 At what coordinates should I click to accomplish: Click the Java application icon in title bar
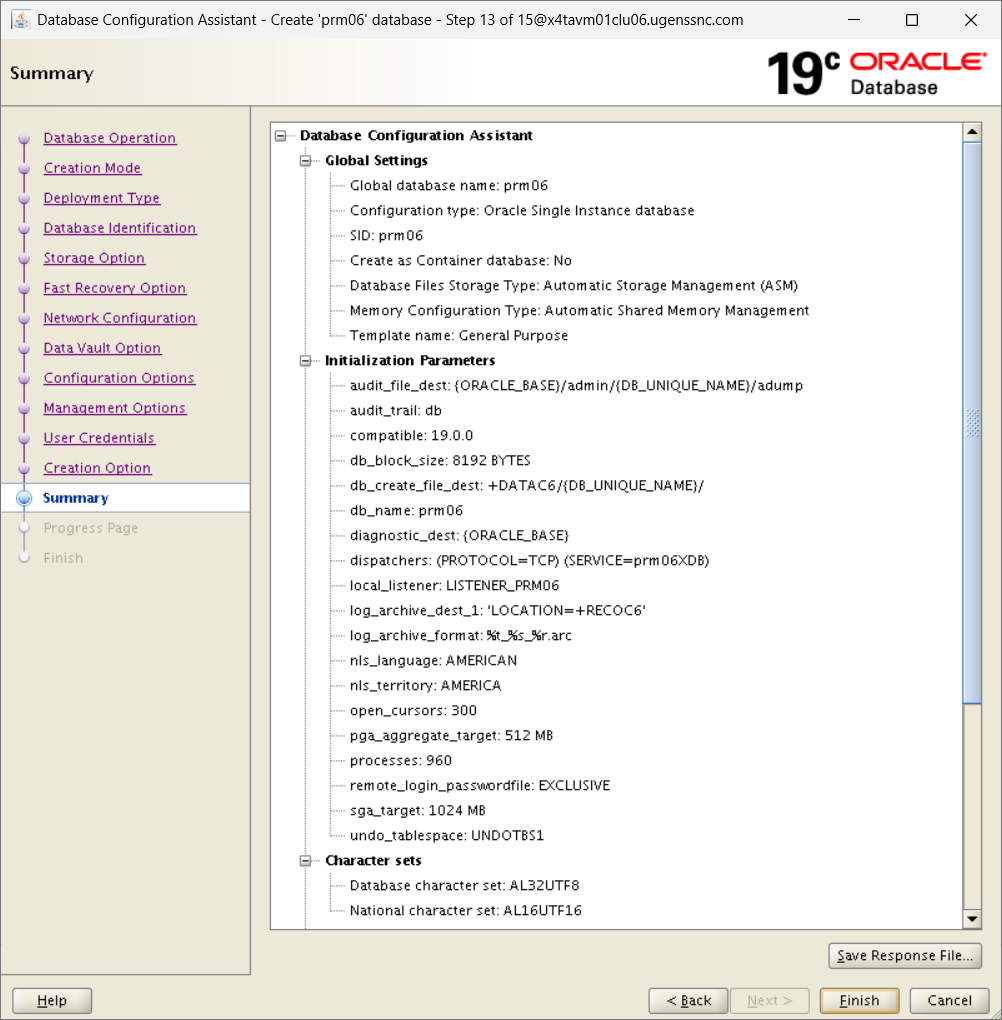tap(21, 20)
